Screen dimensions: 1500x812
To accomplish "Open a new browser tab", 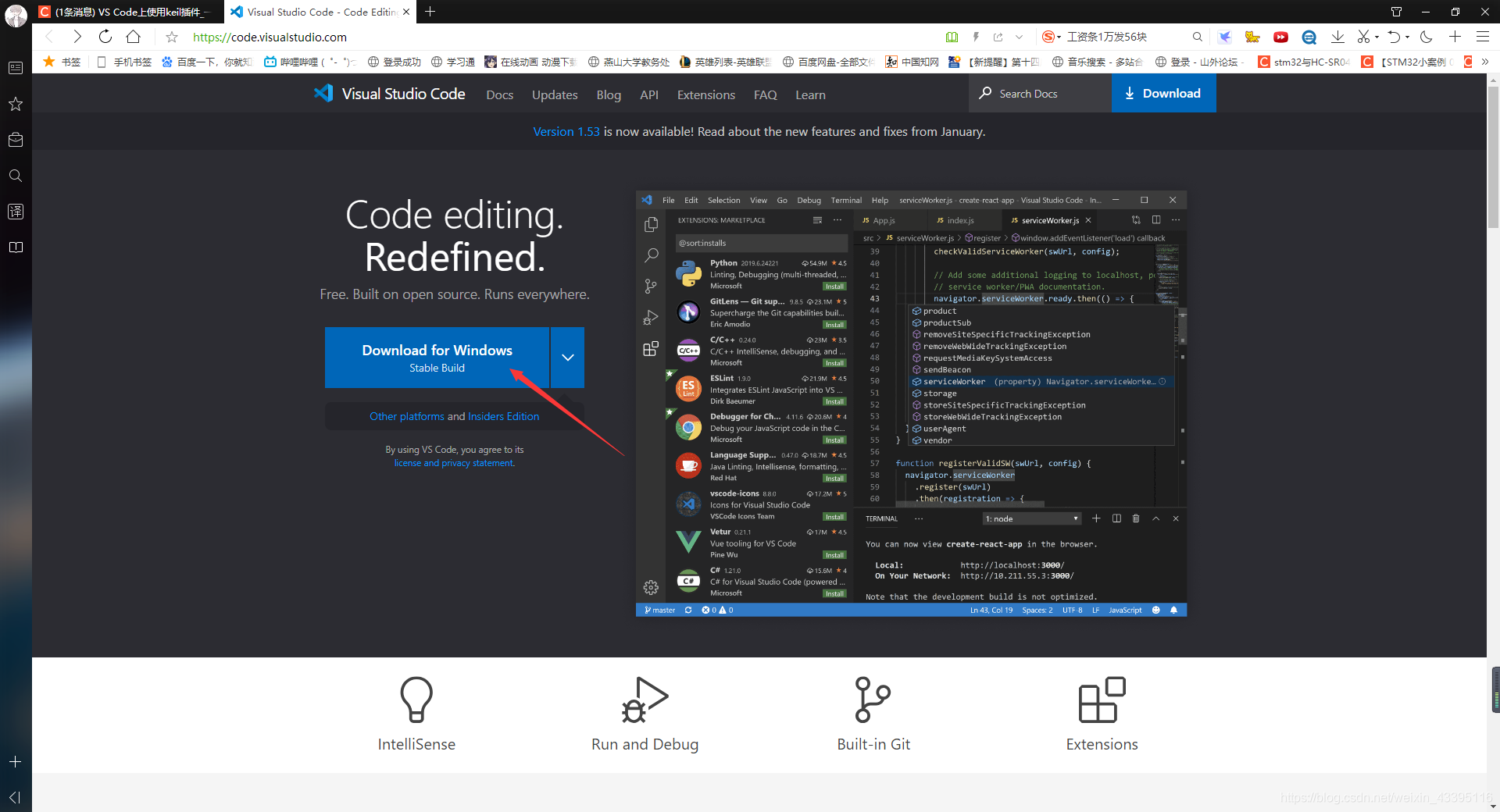I will 430,12.
